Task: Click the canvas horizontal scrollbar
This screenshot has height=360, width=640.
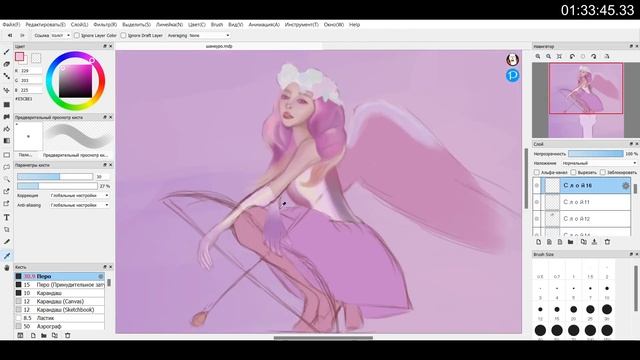Action: (323, 338)
